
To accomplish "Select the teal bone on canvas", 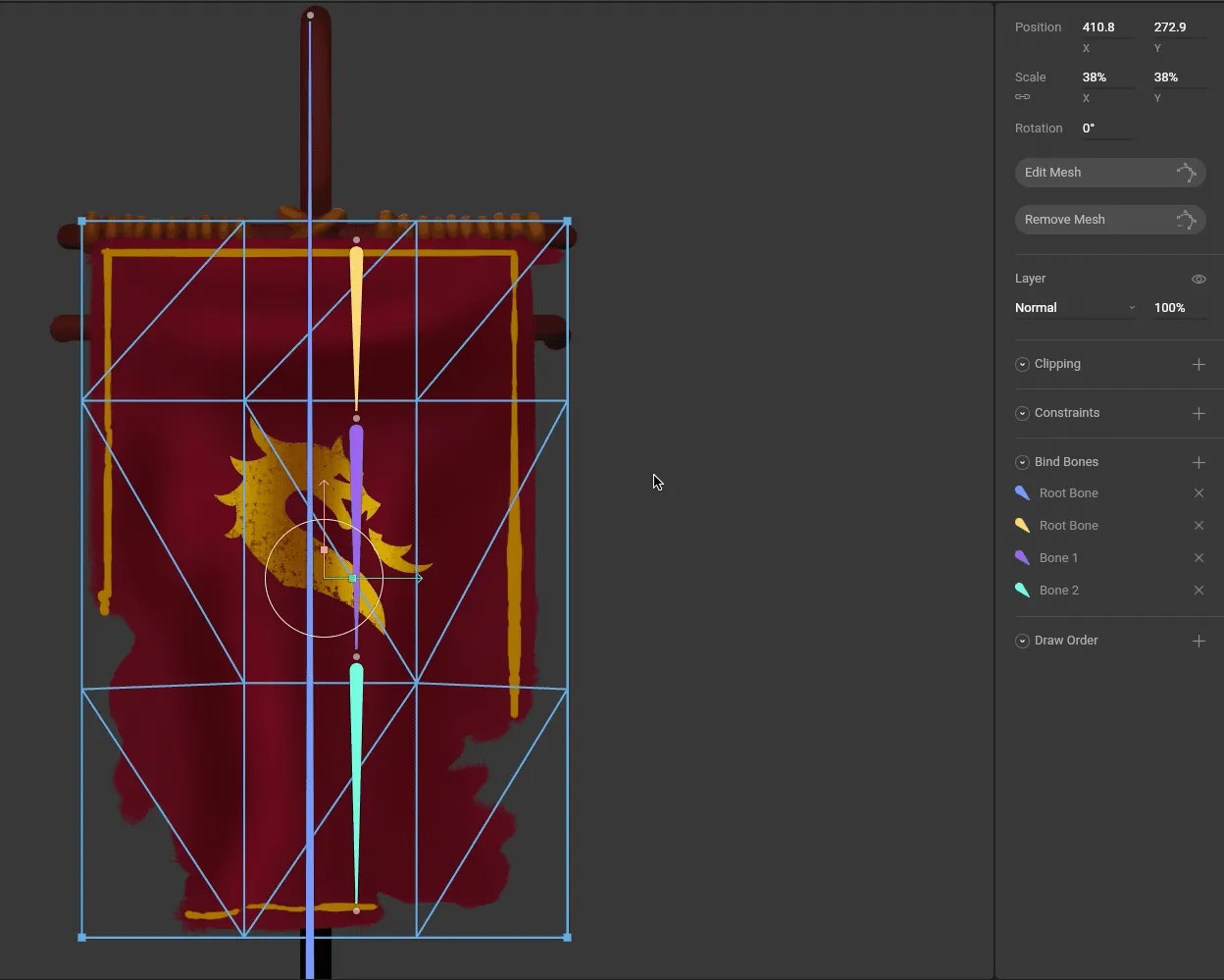I will 356,785.
